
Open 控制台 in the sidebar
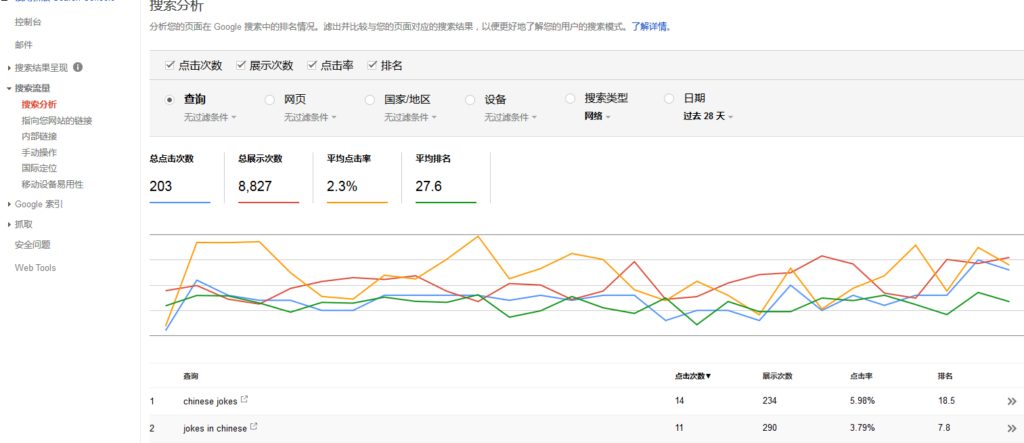pyautogui.click(x=29, y=22)
